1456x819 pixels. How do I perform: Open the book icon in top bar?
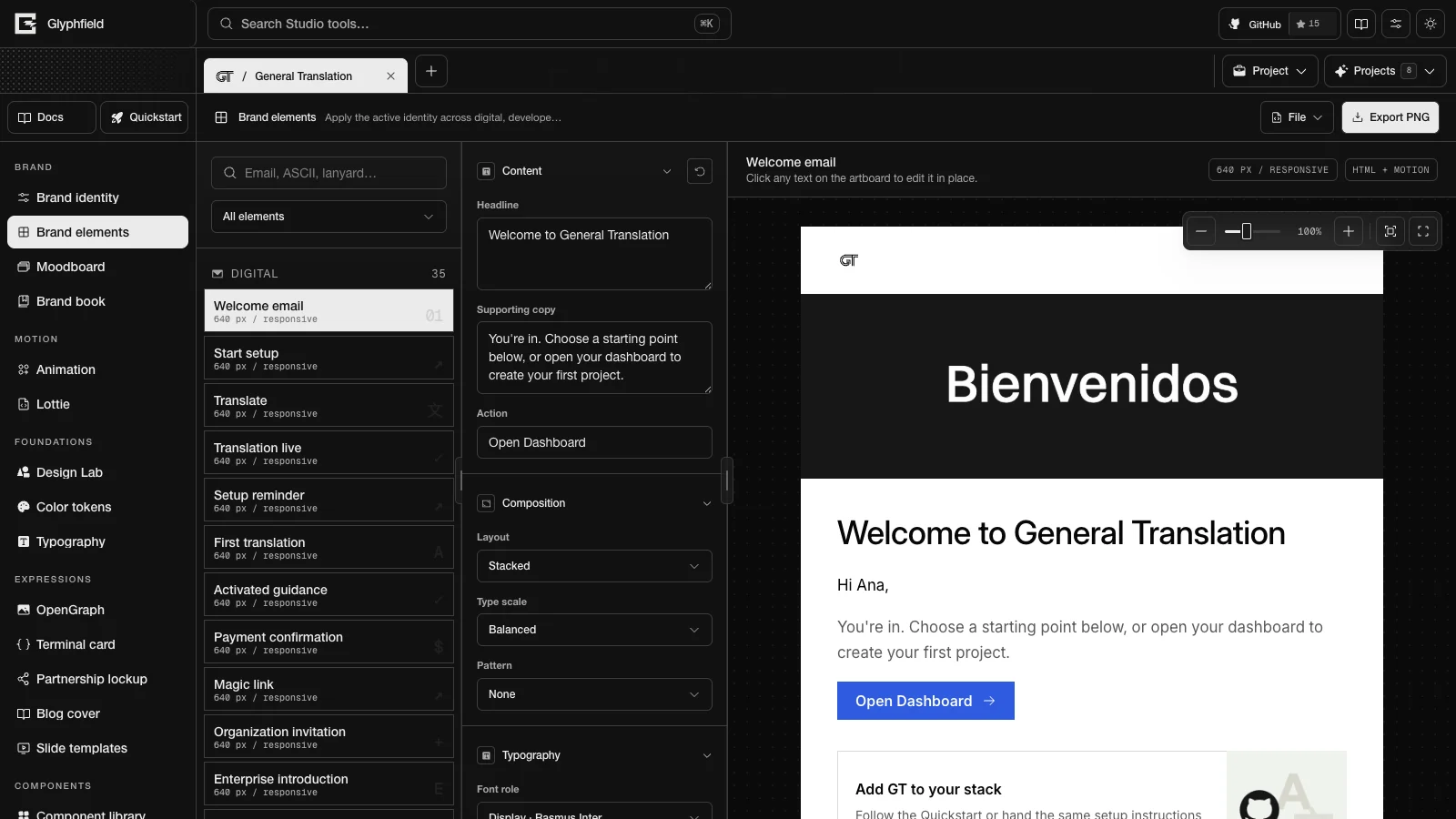(1361, 24)
